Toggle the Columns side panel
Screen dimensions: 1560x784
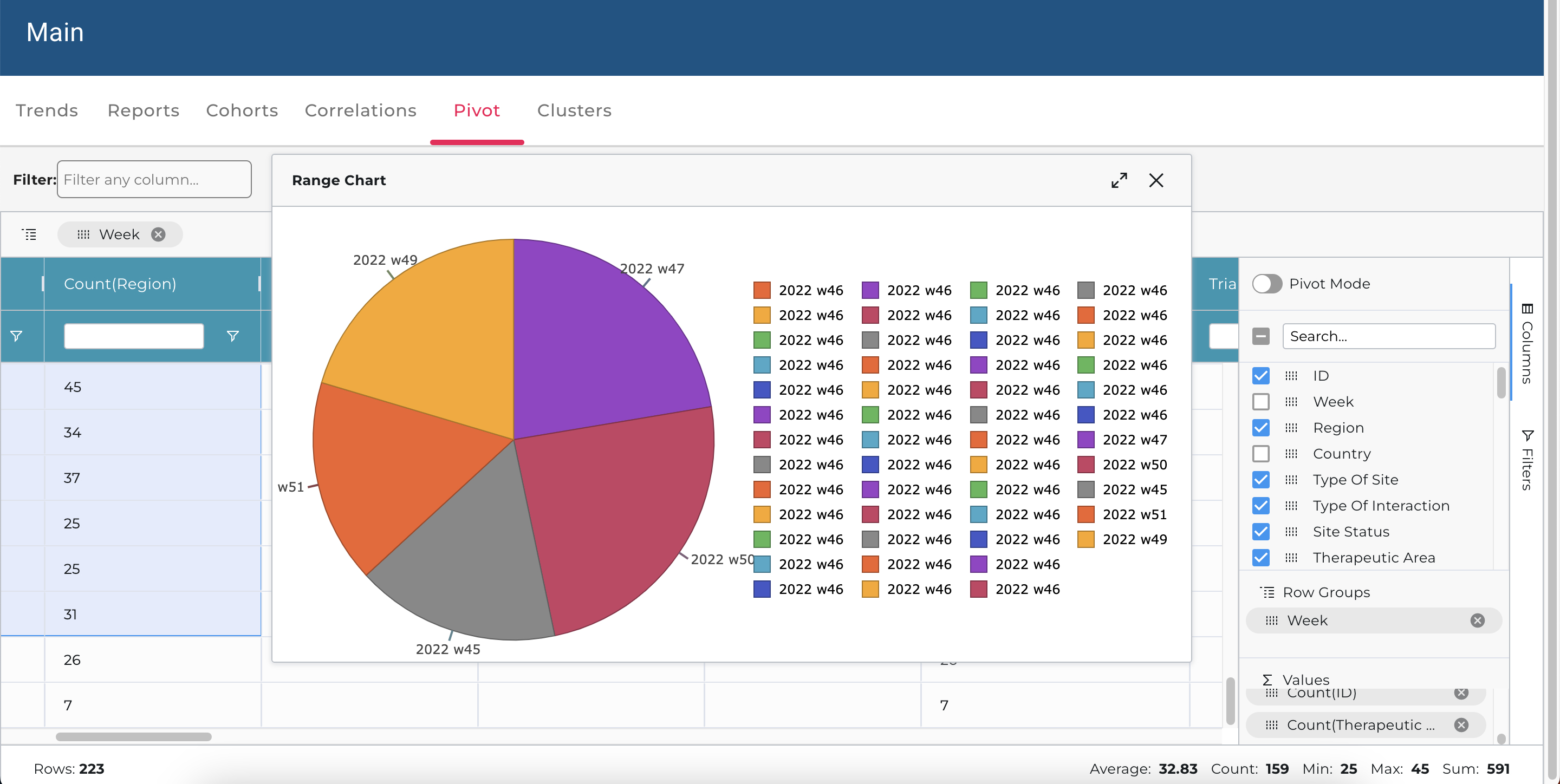pyautogui.click(x=1527, y=344)
